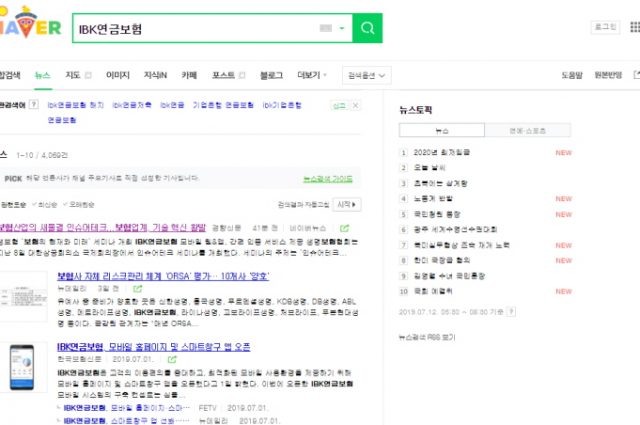This screenshot has height=425, width=640.
Task: Select the latest-first sort option
Action: [43, 204]
